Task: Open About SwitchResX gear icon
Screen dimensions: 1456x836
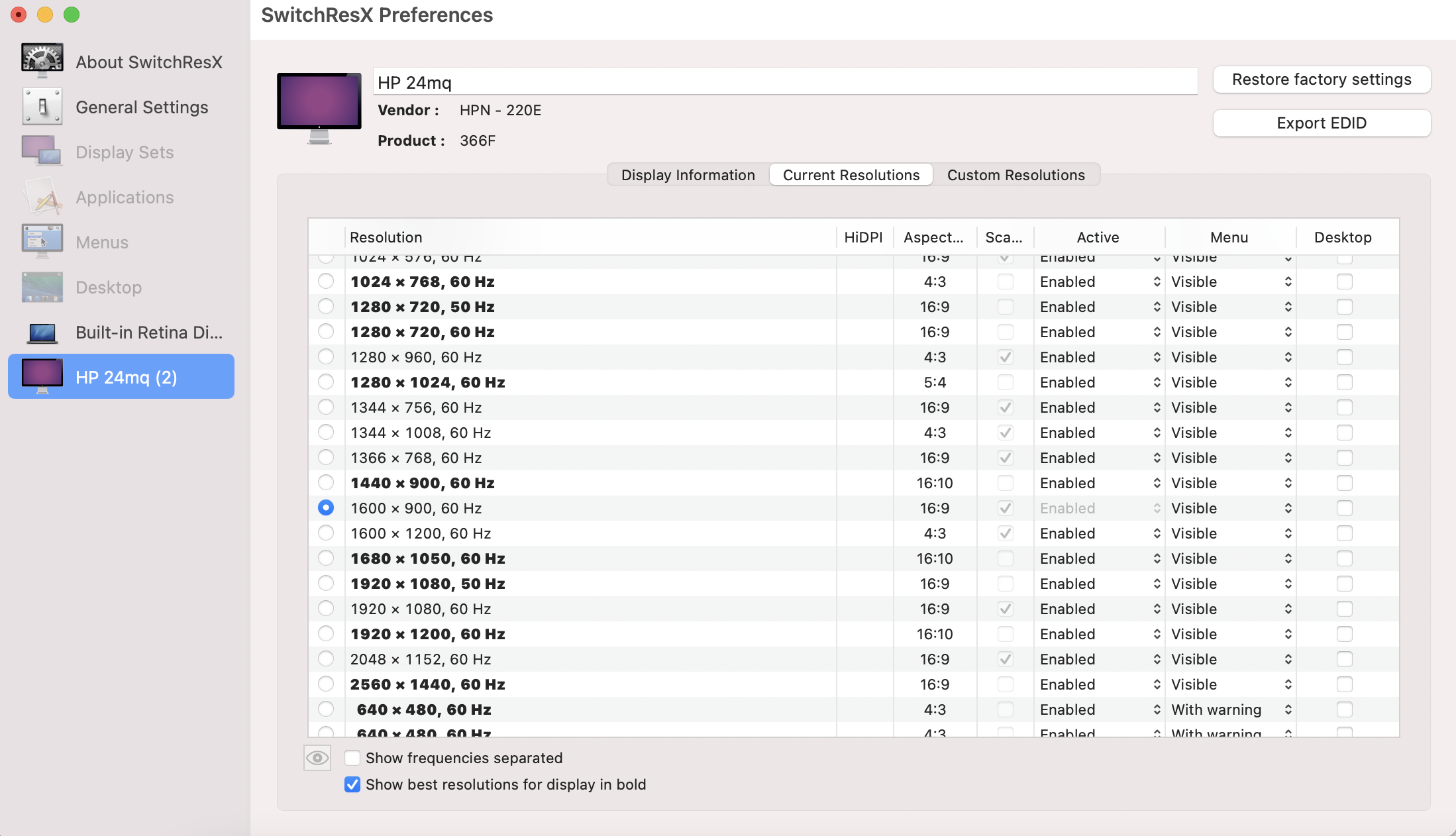Action: [42, 61]
